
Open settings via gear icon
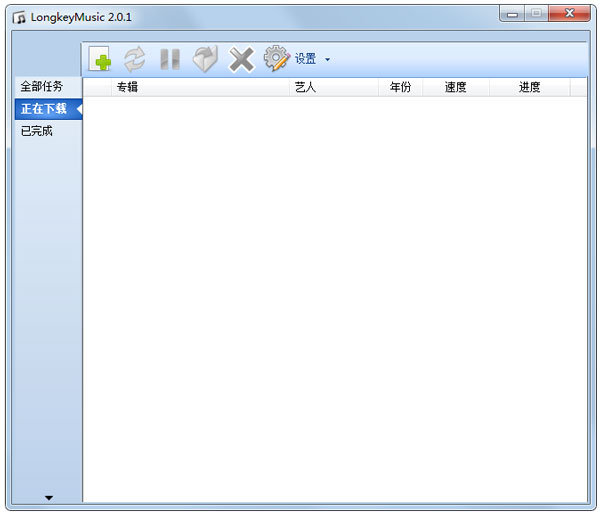pos(276,58)
